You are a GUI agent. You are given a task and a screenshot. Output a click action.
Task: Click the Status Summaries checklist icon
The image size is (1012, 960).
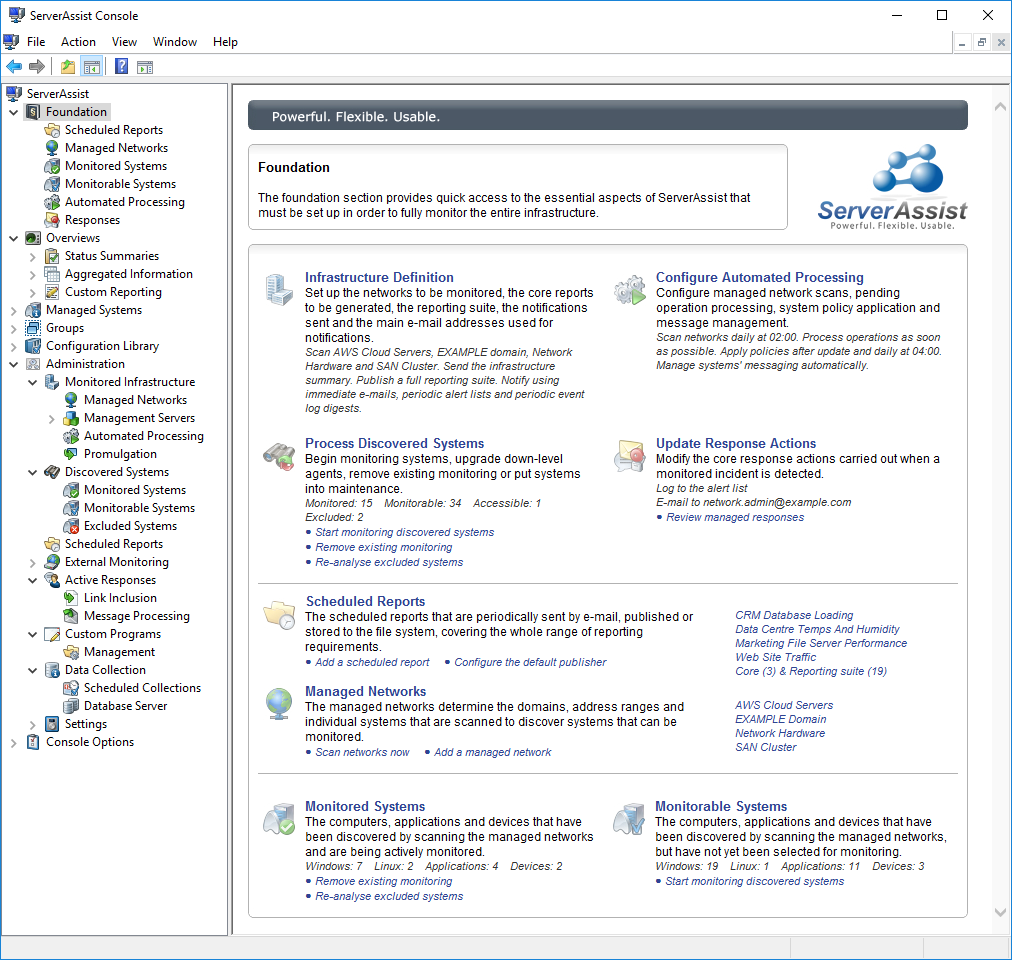click(x=52, y=256)
